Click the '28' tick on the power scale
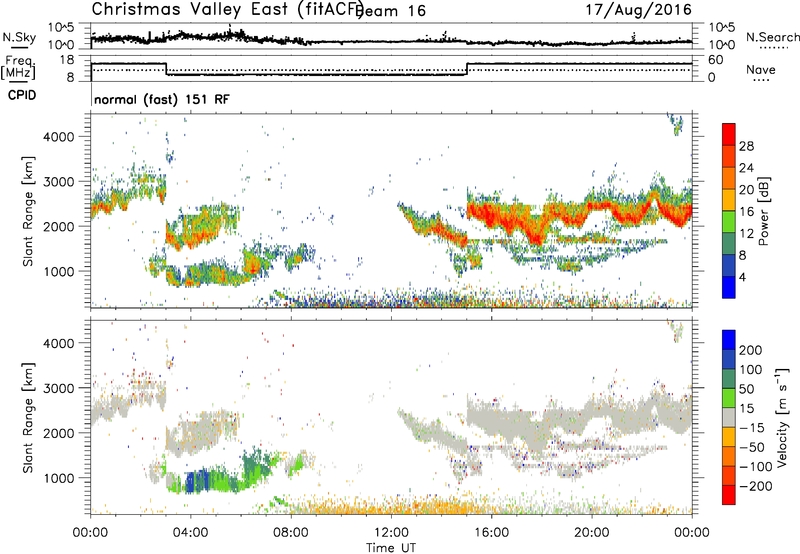The height and width of the screenshot is (554, 800). (746, 146)
